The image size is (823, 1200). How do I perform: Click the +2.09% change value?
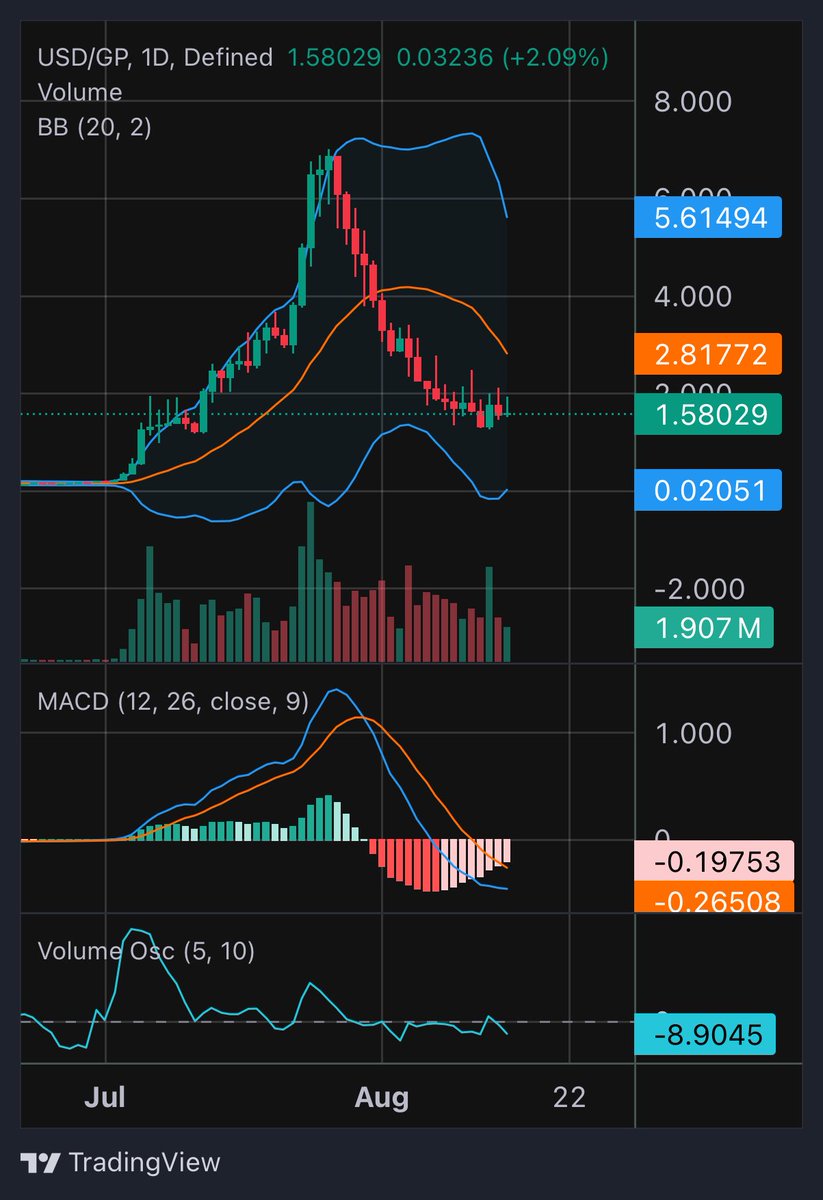point(555,58)
